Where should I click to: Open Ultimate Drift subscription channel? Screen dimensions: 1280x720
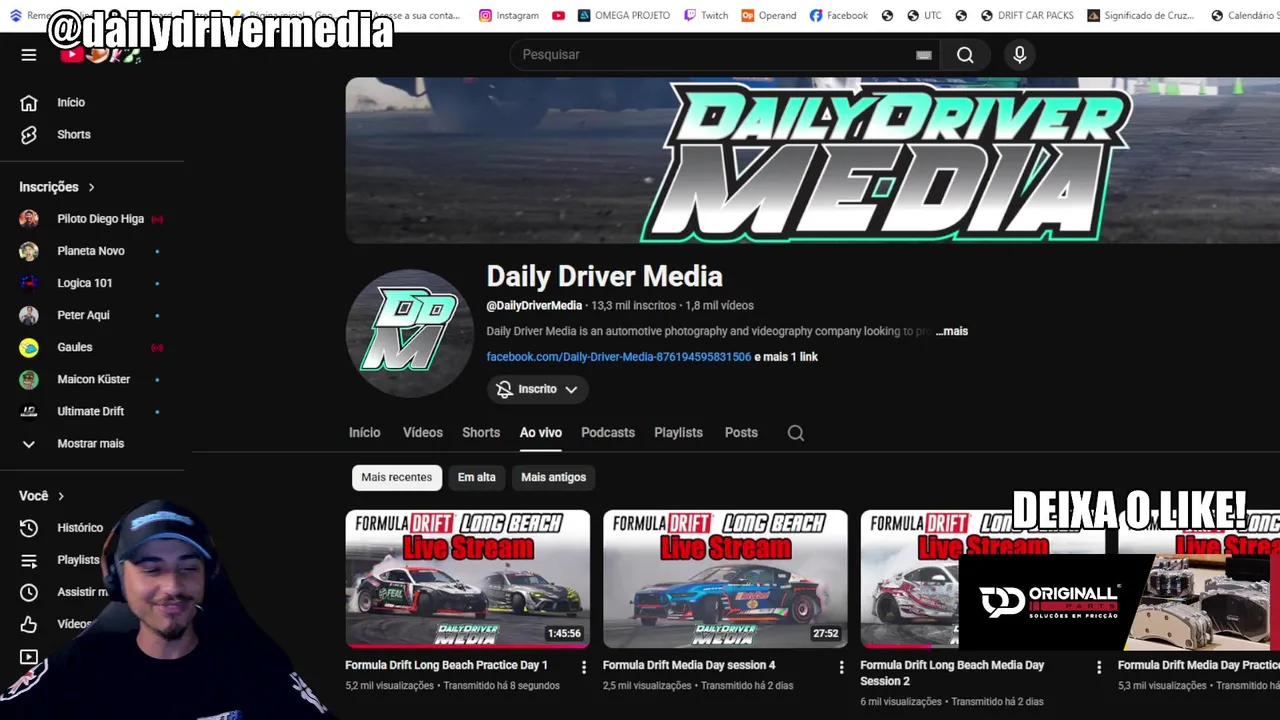tap(90, 411)
